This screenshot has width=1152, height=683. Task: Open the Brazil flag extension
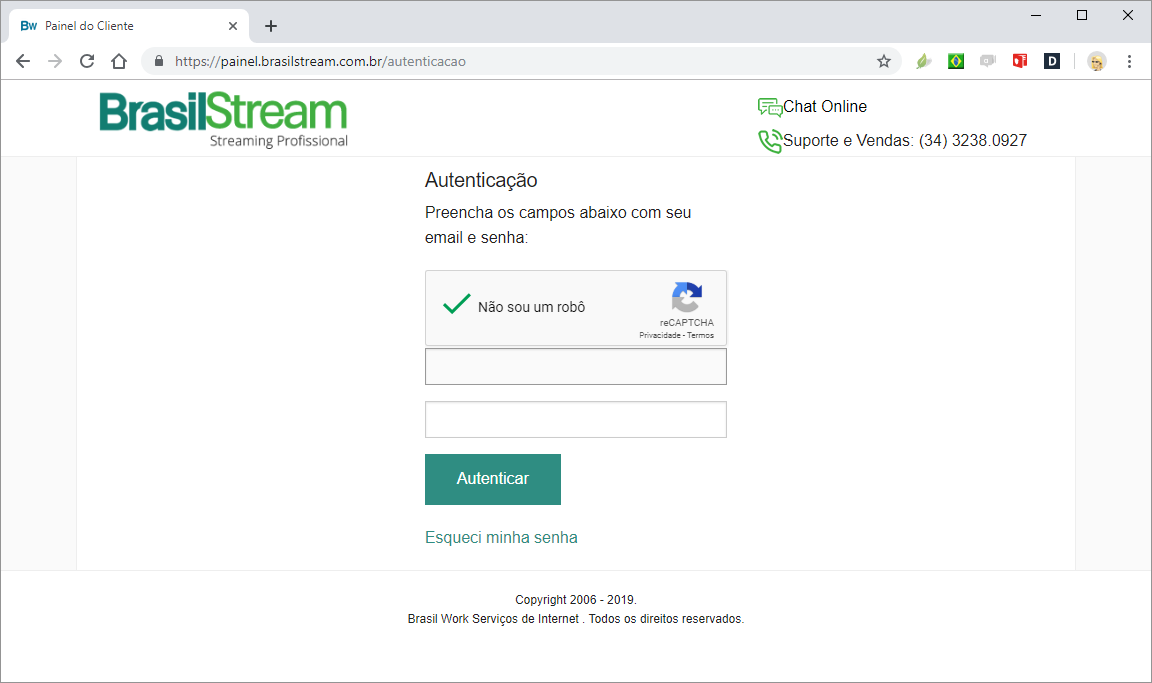[956, 61]
